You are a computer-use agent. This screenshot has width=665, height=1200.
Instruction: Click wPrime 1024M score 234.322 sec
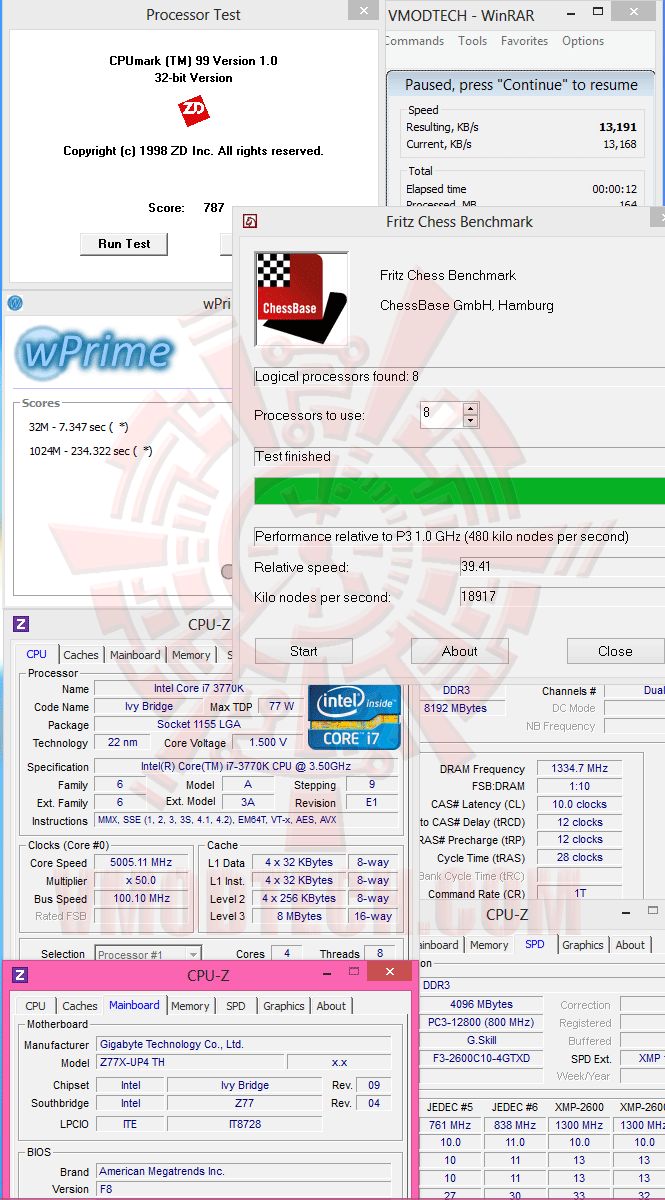[91, 451]
